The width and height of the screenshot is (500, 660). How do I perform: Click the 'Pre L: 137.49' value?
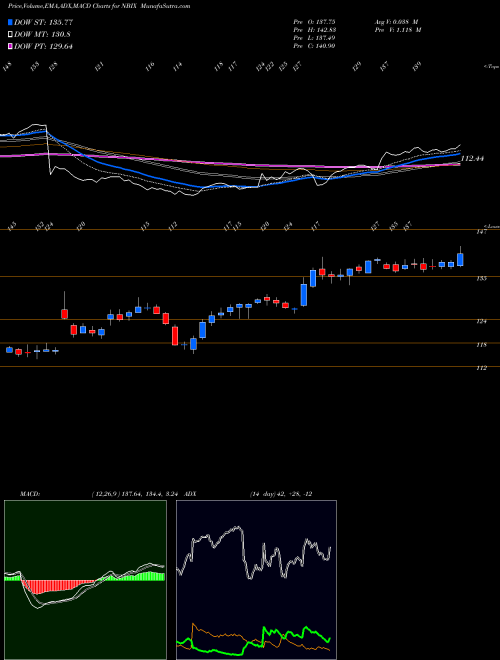pyautogui.click(x=314, y=38)
